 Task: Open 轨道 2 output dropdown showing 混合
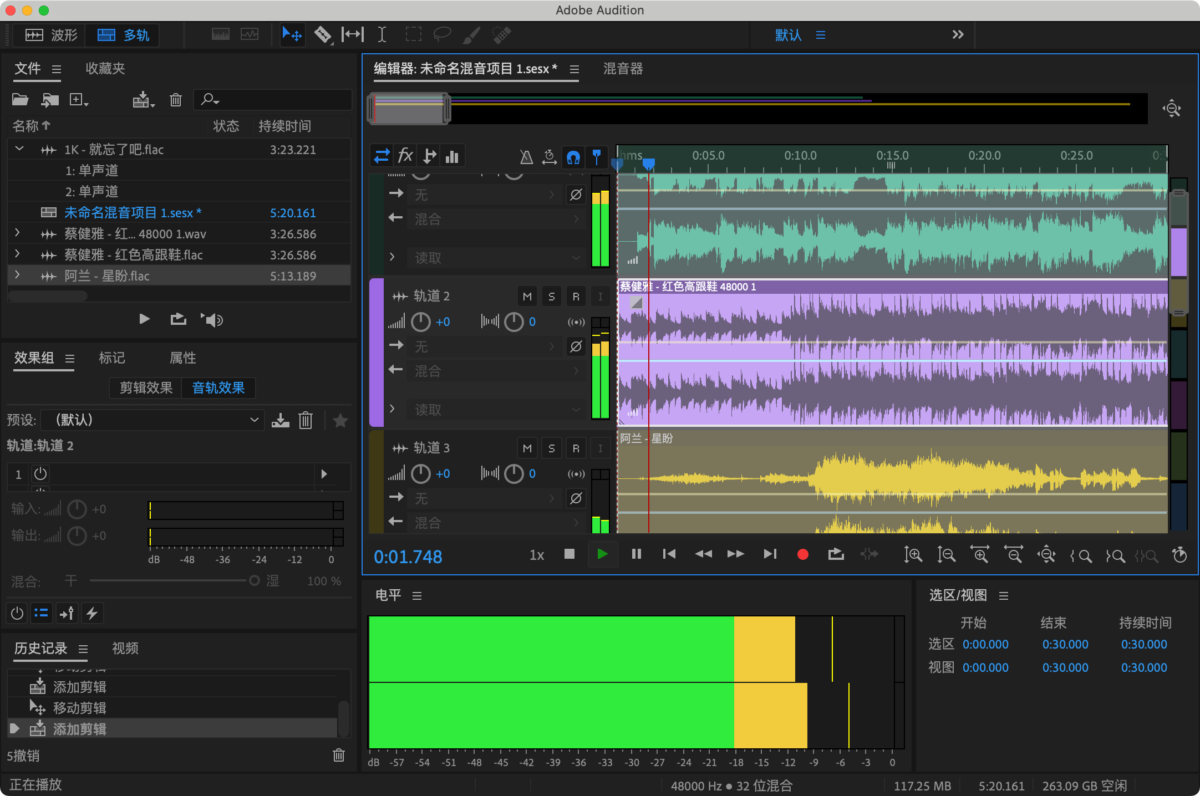498,370
